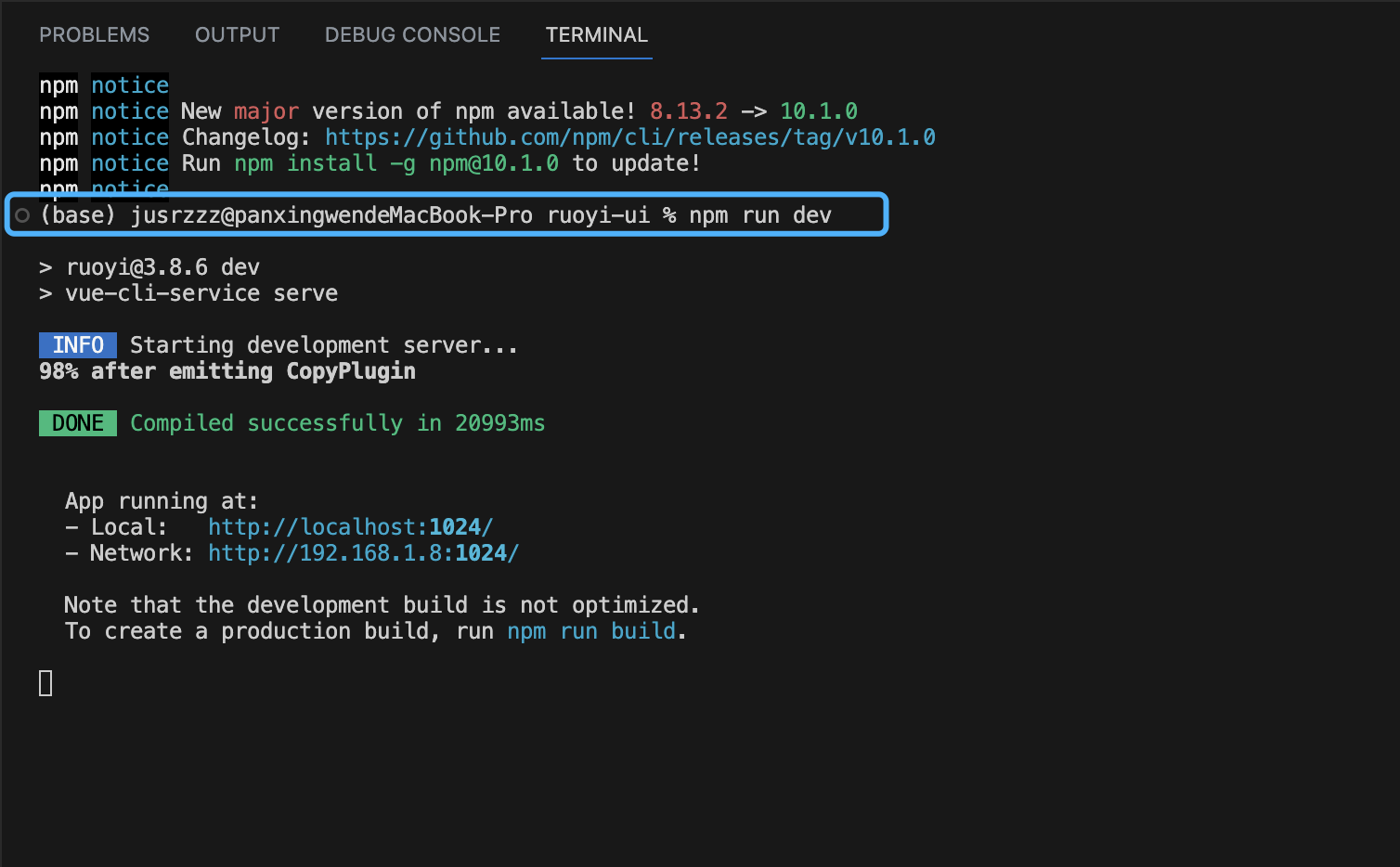
Task: Click the green DONE badge
Action: 78,423
